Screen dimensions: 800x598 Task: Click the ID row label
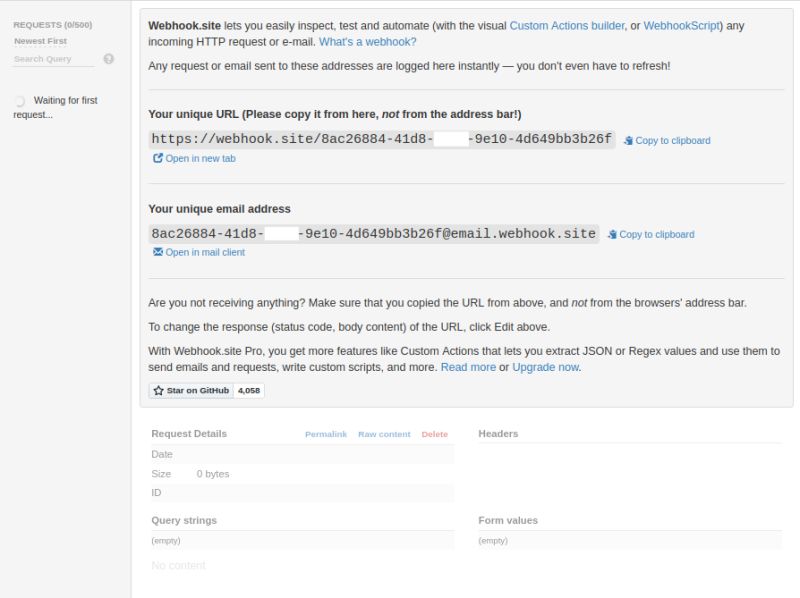pyautogui.click(x=156, y=493)
